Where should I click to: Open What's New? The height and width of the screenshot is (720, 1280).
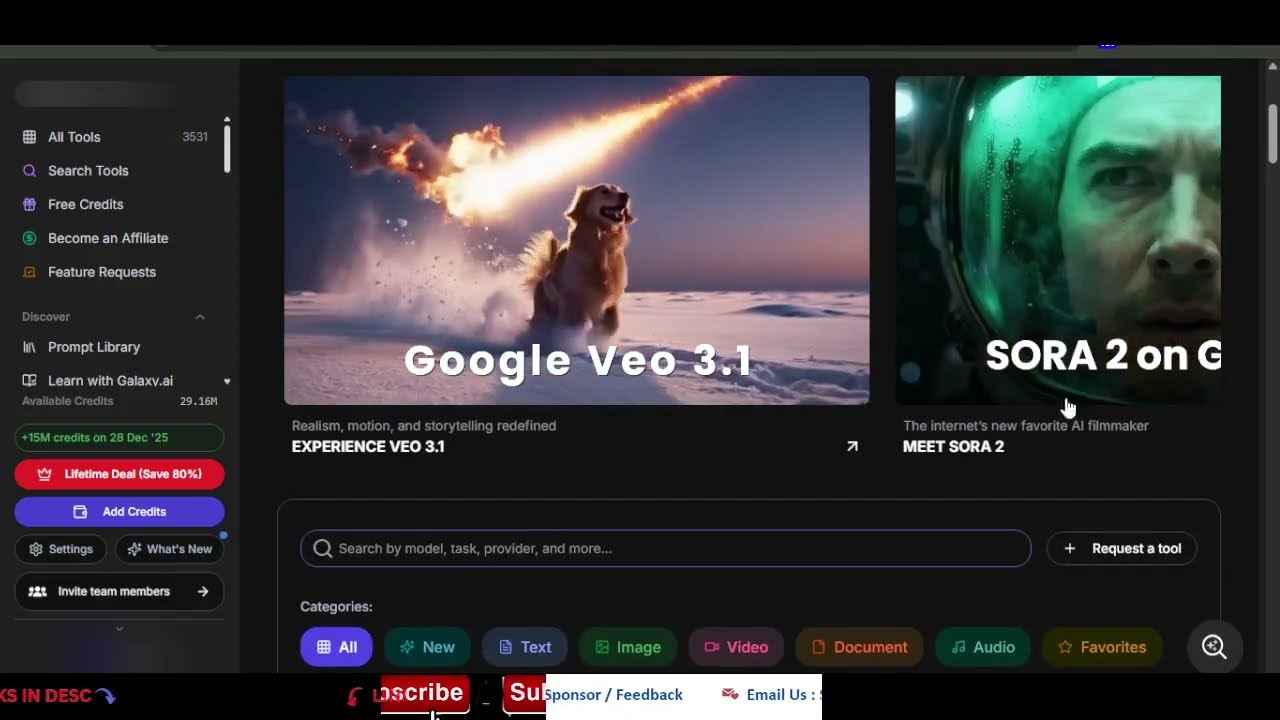[169, 549]
